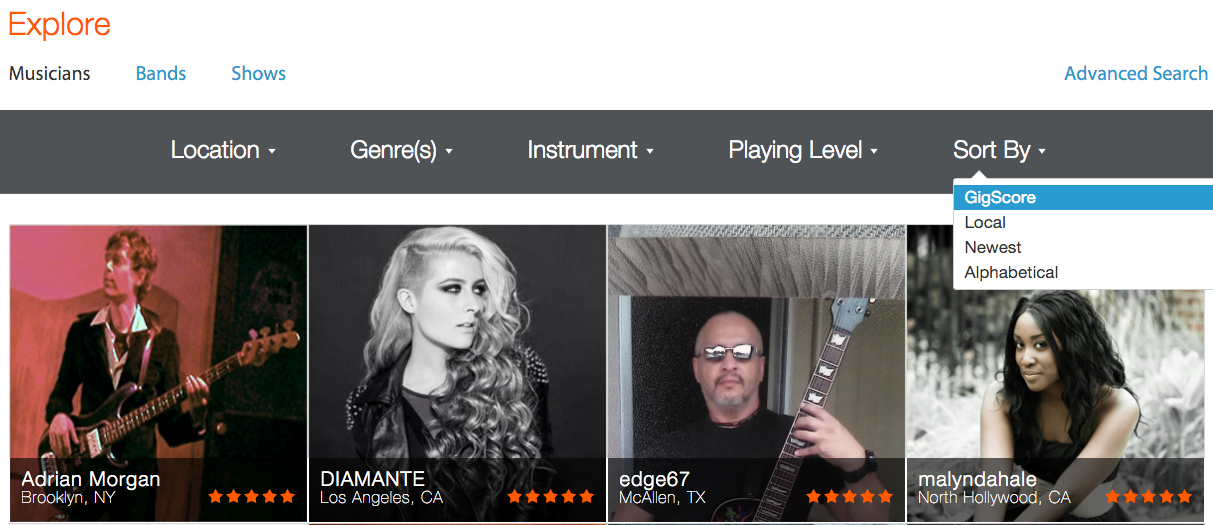Choose Newest in Sort By list
The image size is (1213, 525).
[1083, 247]
